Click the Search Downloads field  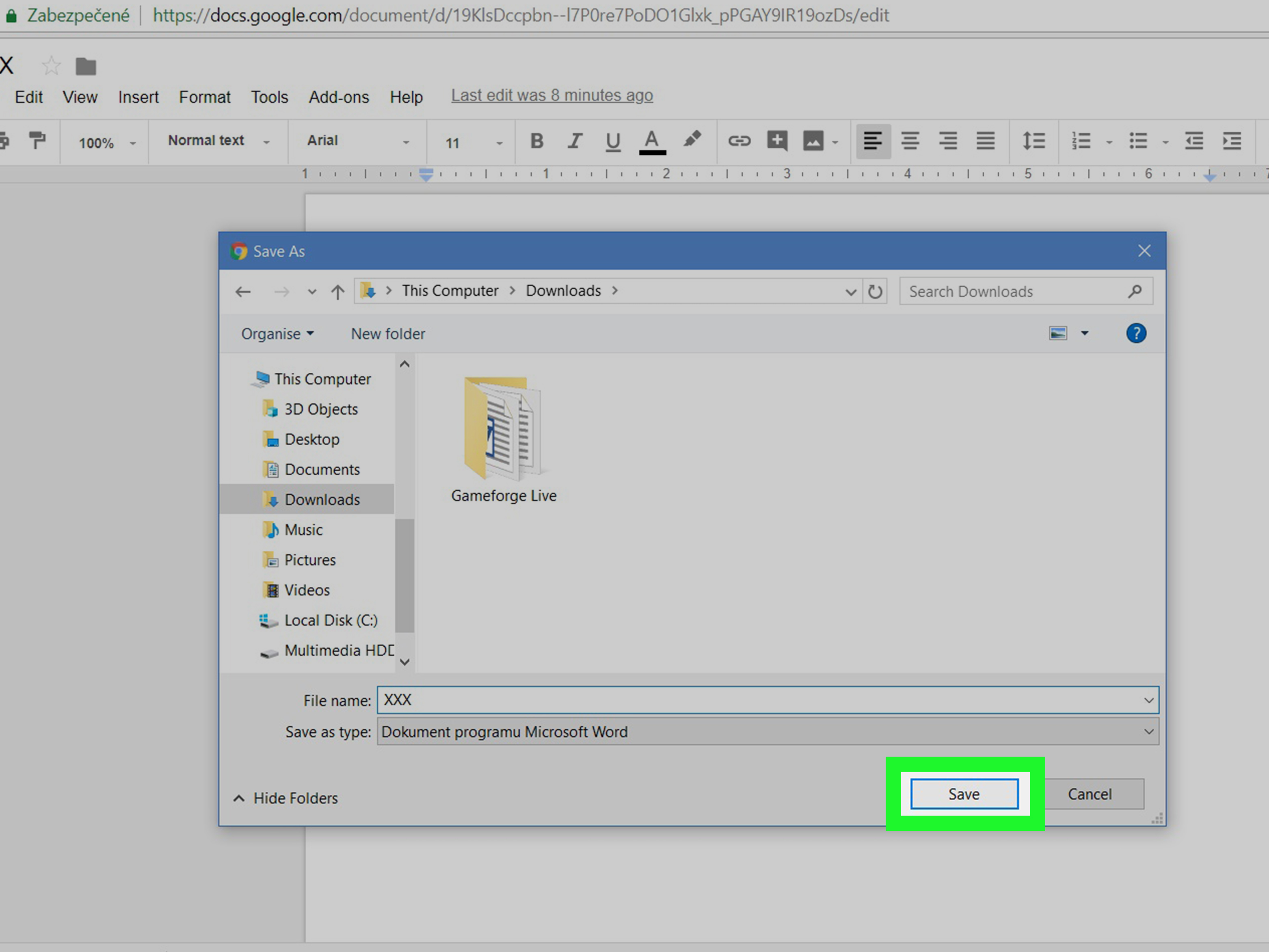[x=1026, y=292]
